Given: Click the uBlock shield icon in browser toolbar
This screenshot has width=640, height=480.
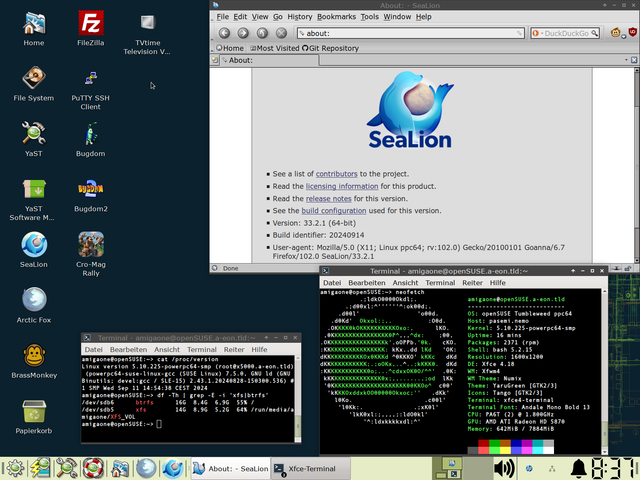Looking at the screenshot, I should click(x=632, y=32).
